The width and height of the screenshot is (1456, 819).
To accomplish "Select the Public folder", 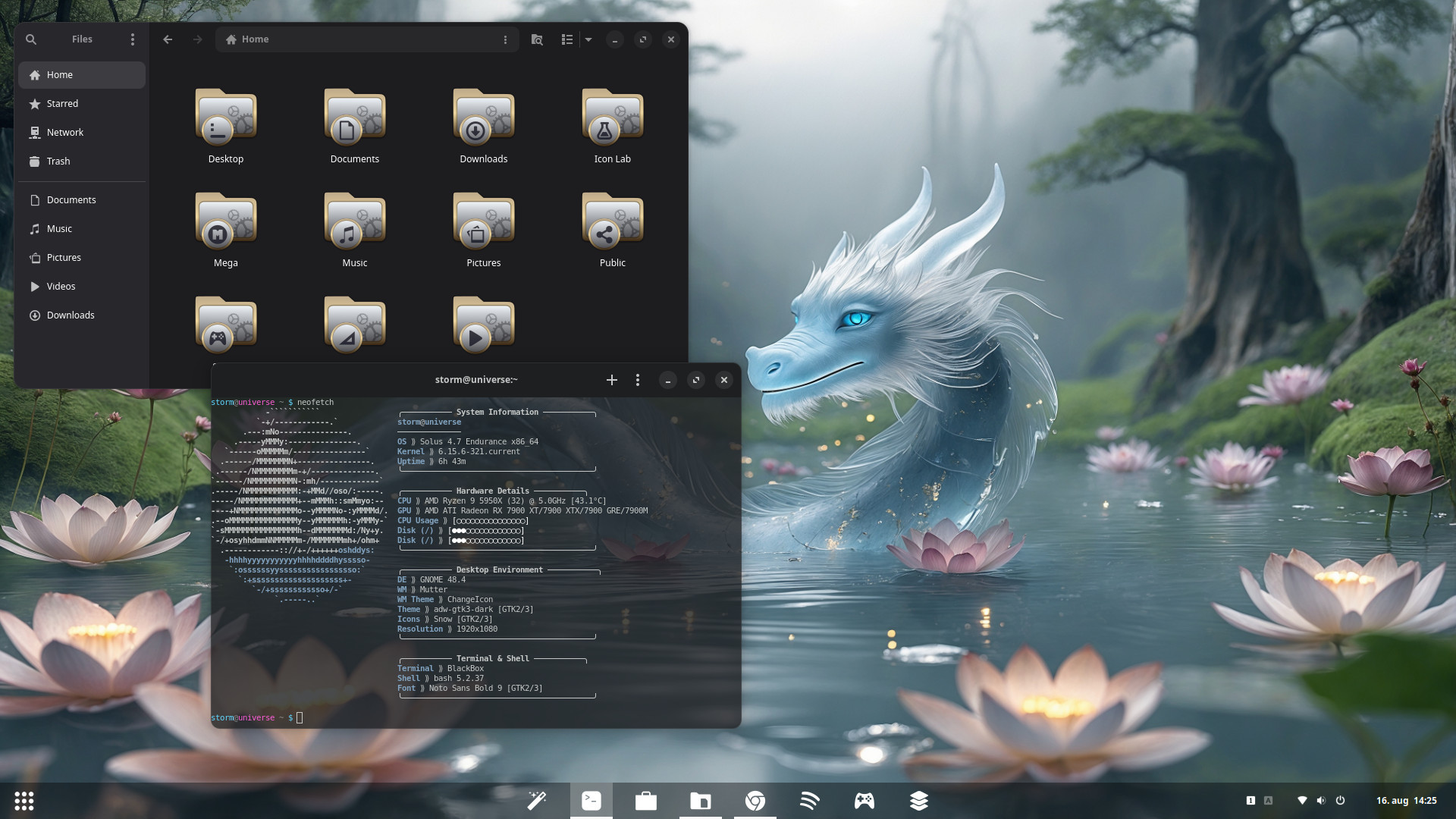I will [x=613, y=221].
